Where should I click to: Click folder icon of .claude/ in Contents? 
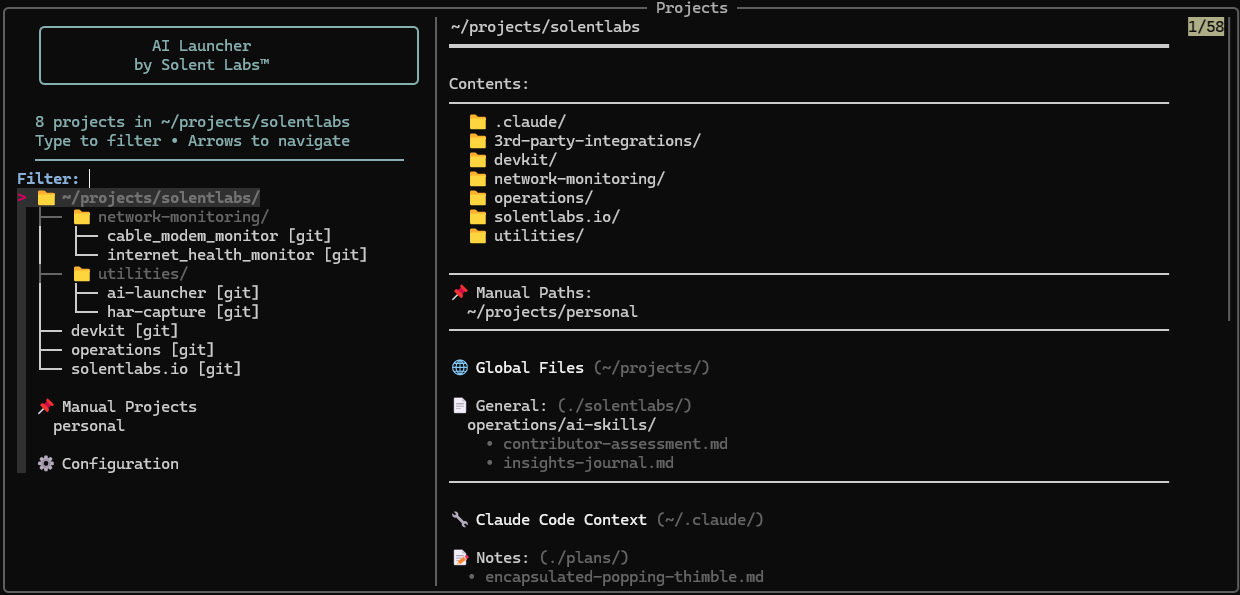478,122
